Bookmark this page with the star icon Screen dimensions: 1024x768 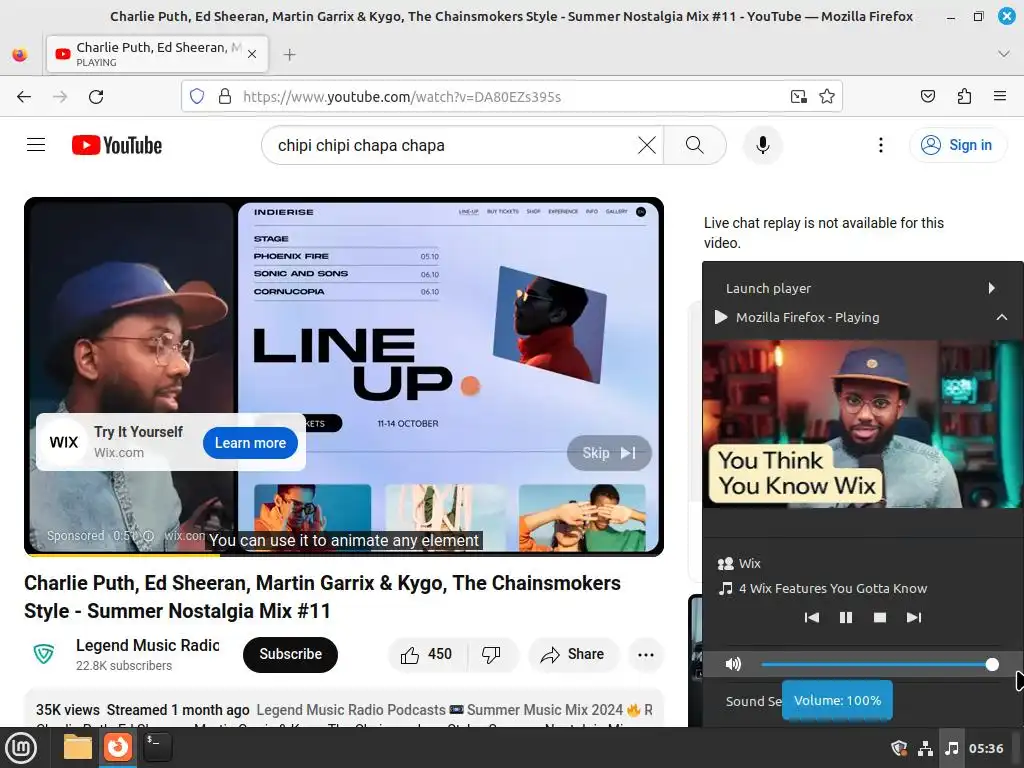[827, 97]
